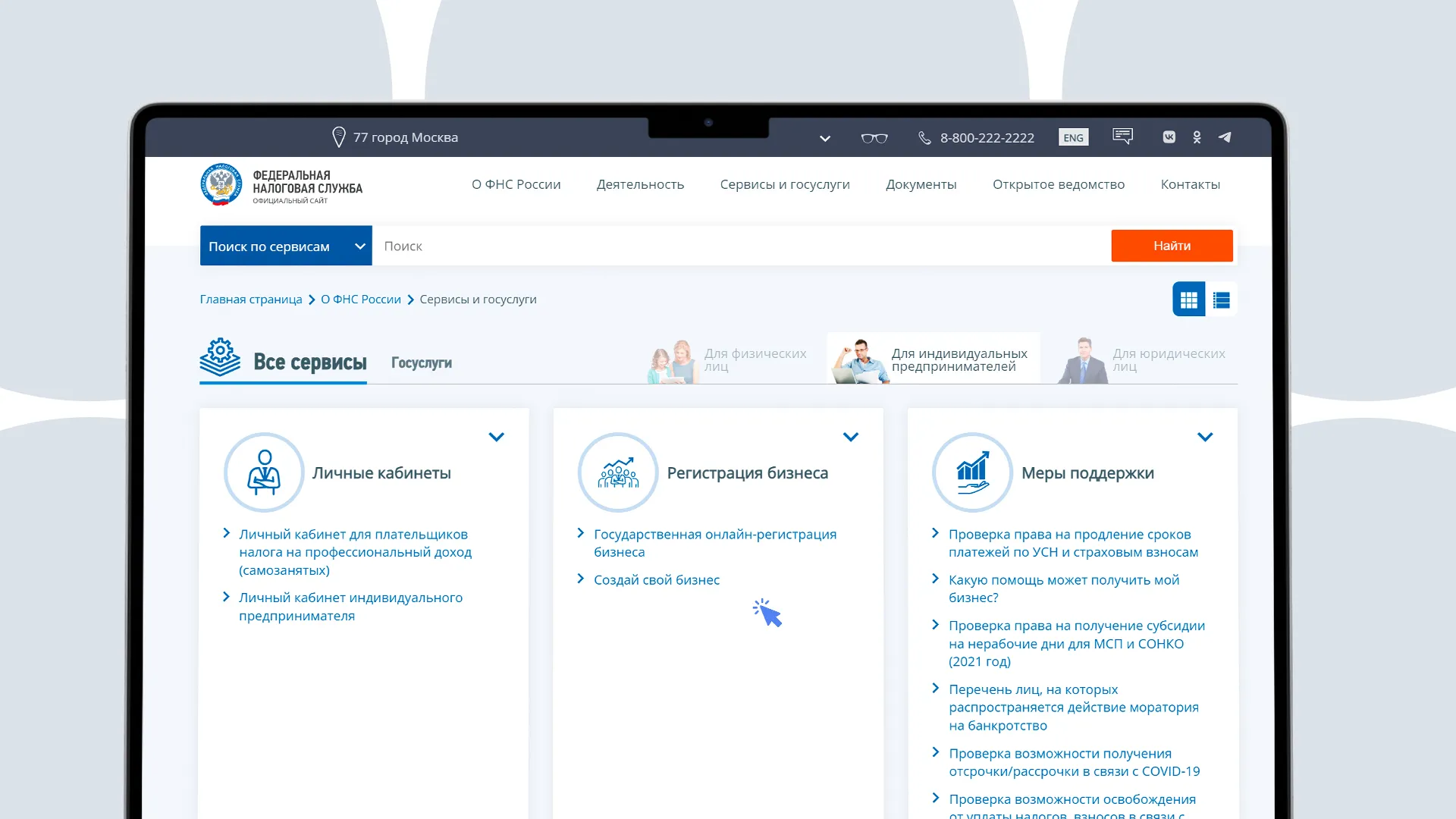Collapse the Меры поддержки card chevron

1205,437
